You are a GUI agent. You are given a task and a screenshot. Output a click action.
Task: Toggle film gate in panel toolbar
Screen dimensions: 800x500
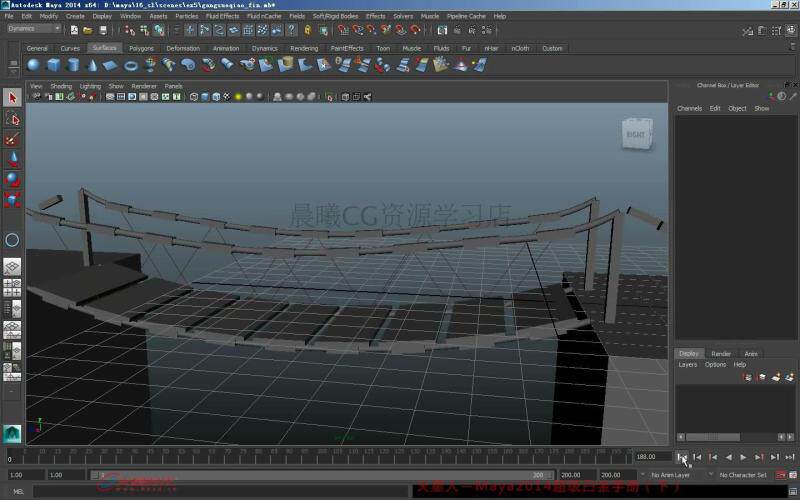pyautogui.click(x=121, y=96)
